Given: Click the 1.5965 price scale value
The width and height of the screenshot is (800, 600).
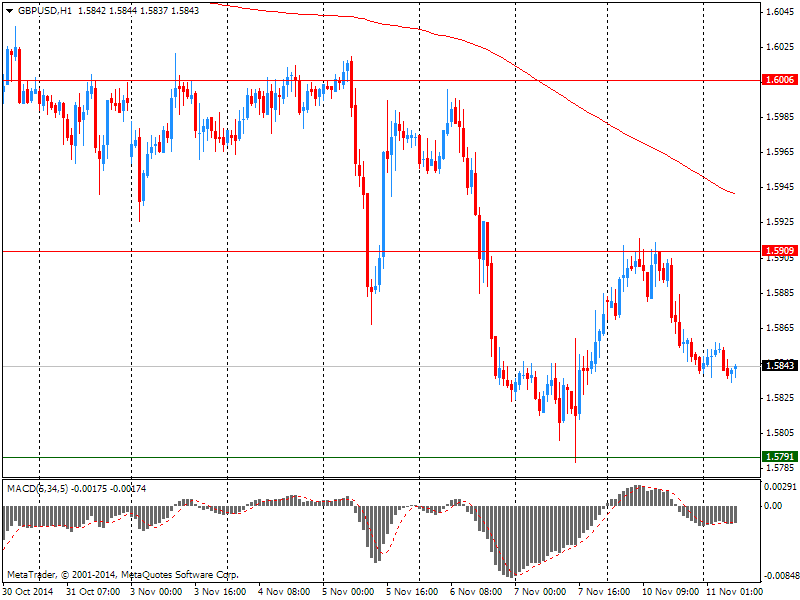Looking at the screenshot, I should click(781, 152).
